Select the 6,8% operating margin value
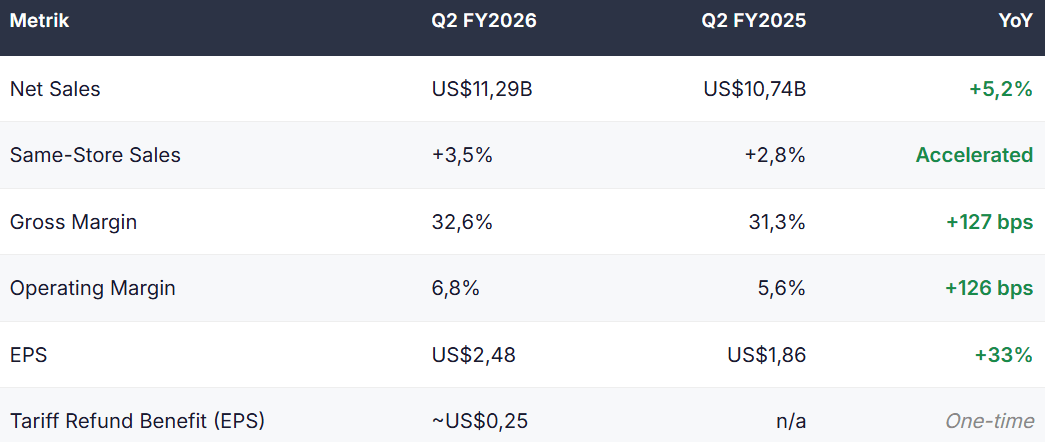Image resolution: width=1045 pixels, height=442 pixels. point(455,289)
